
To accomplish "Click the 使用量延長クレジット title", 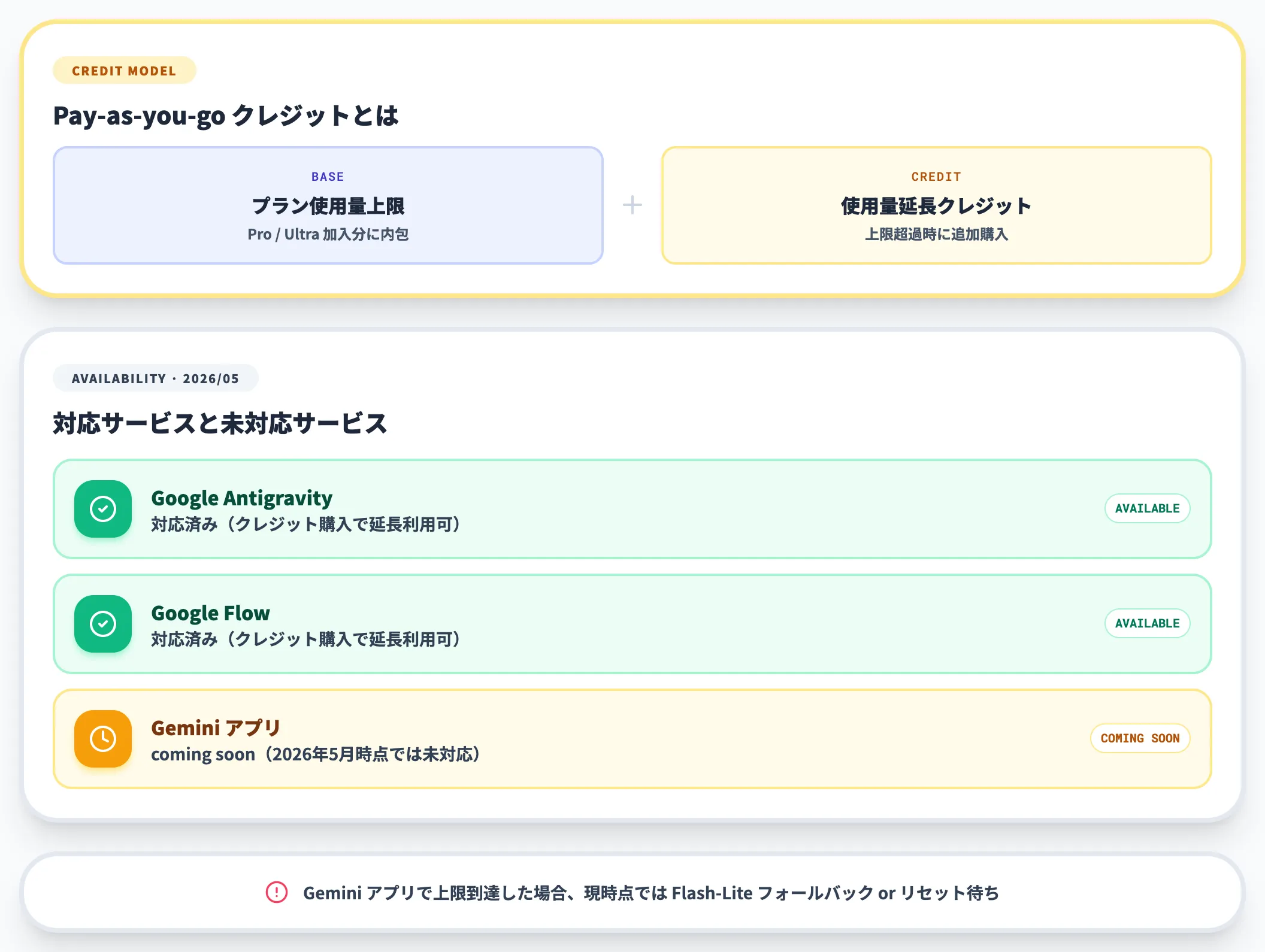I will click(937, 206).
